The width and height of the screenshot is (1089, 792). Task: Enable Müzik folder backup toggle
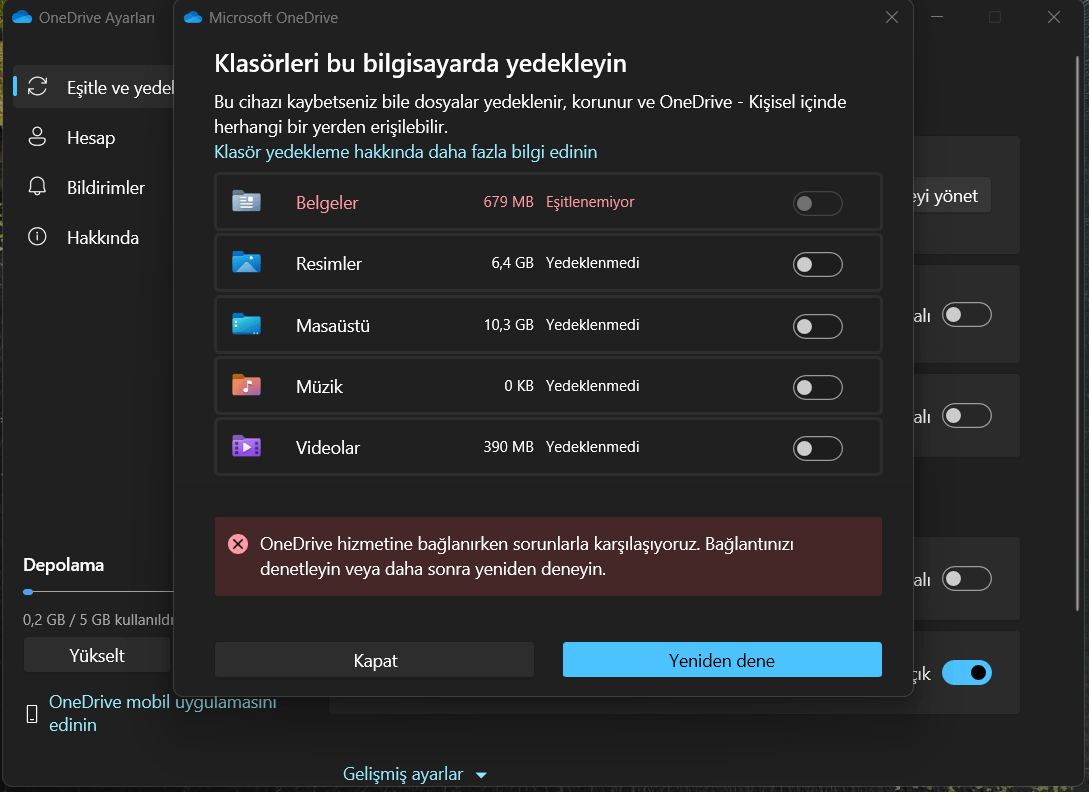pos(817,387)
